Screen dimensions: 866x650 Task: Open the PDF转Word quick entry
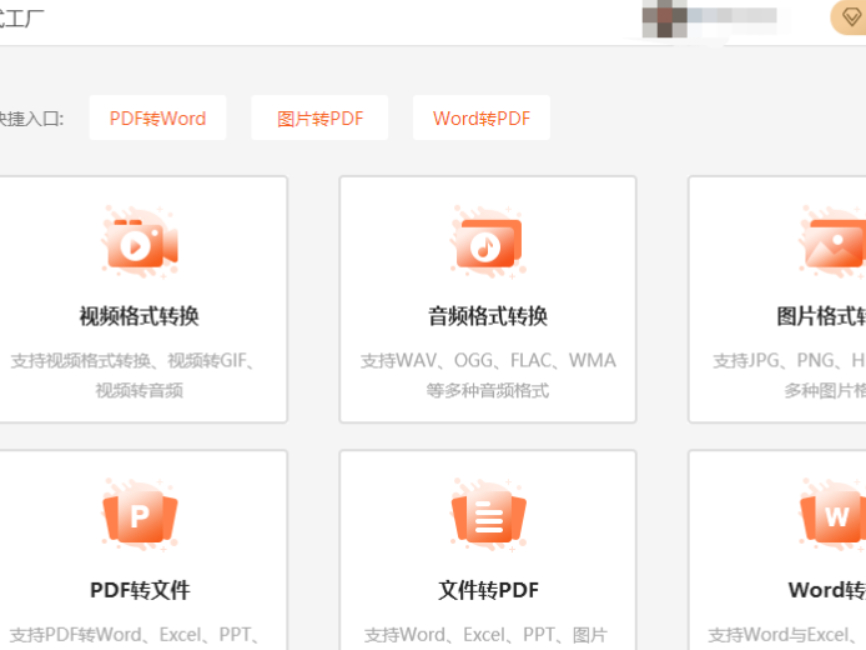(x=157, y=118)
